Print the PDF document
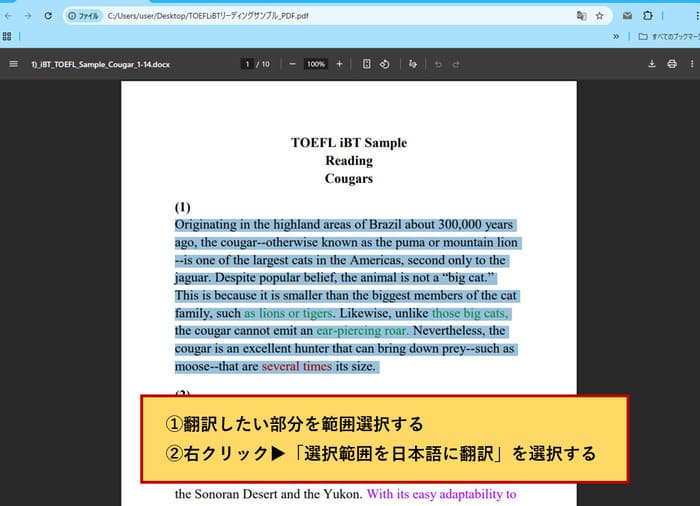 672,64
